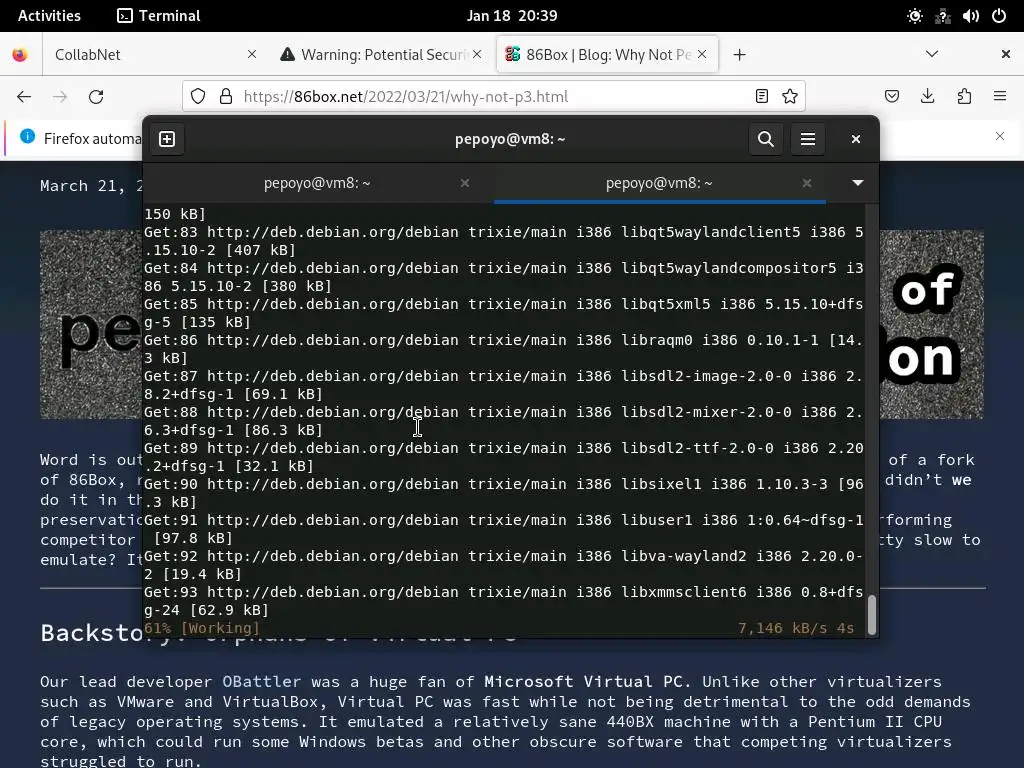Click network status indicator
Screen dimensions: 1024x768
pyautogui.click(x=942, y=16)
